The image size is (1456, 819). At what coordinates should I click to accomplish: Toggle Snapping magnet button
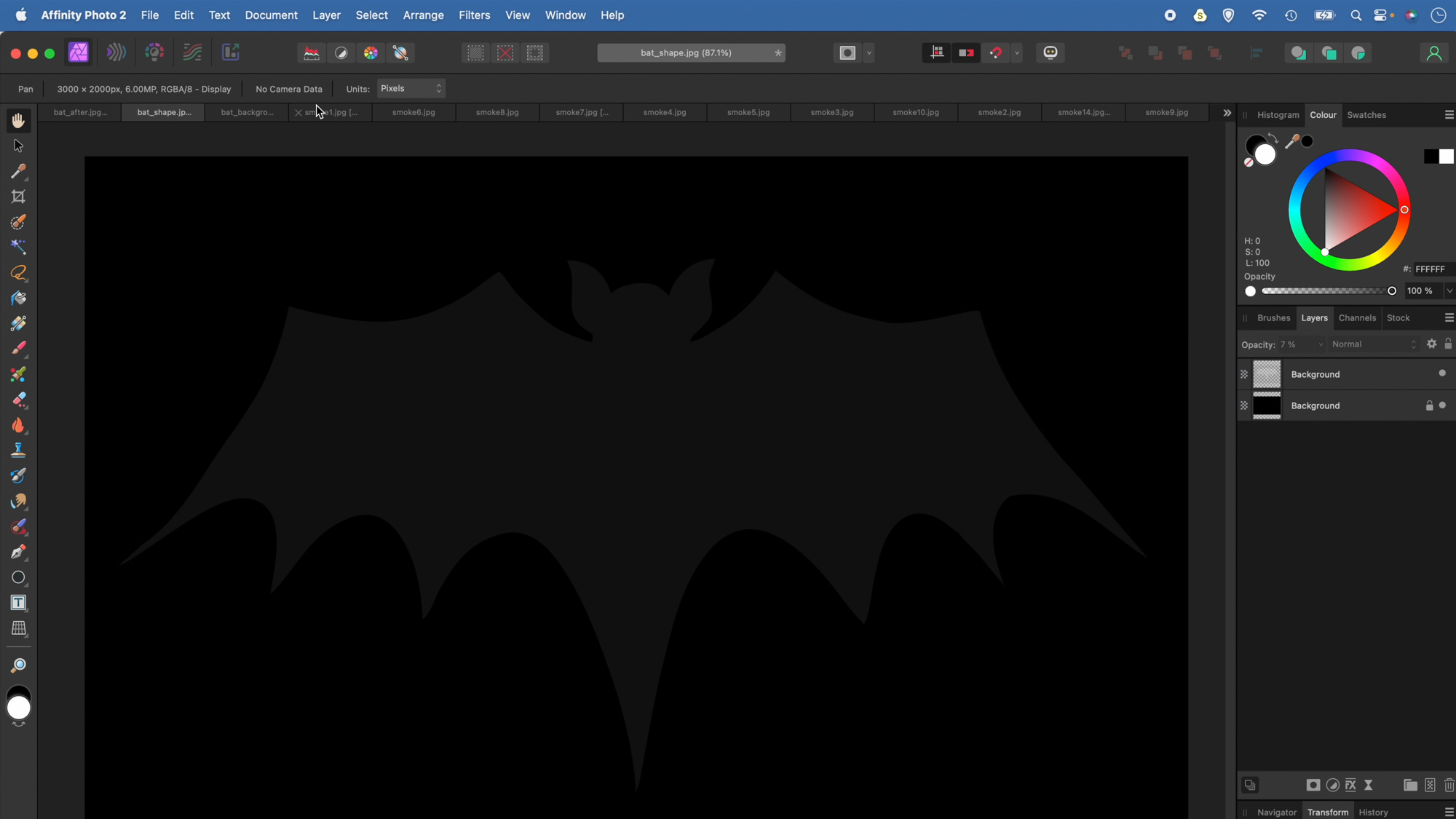click(996, 53)
